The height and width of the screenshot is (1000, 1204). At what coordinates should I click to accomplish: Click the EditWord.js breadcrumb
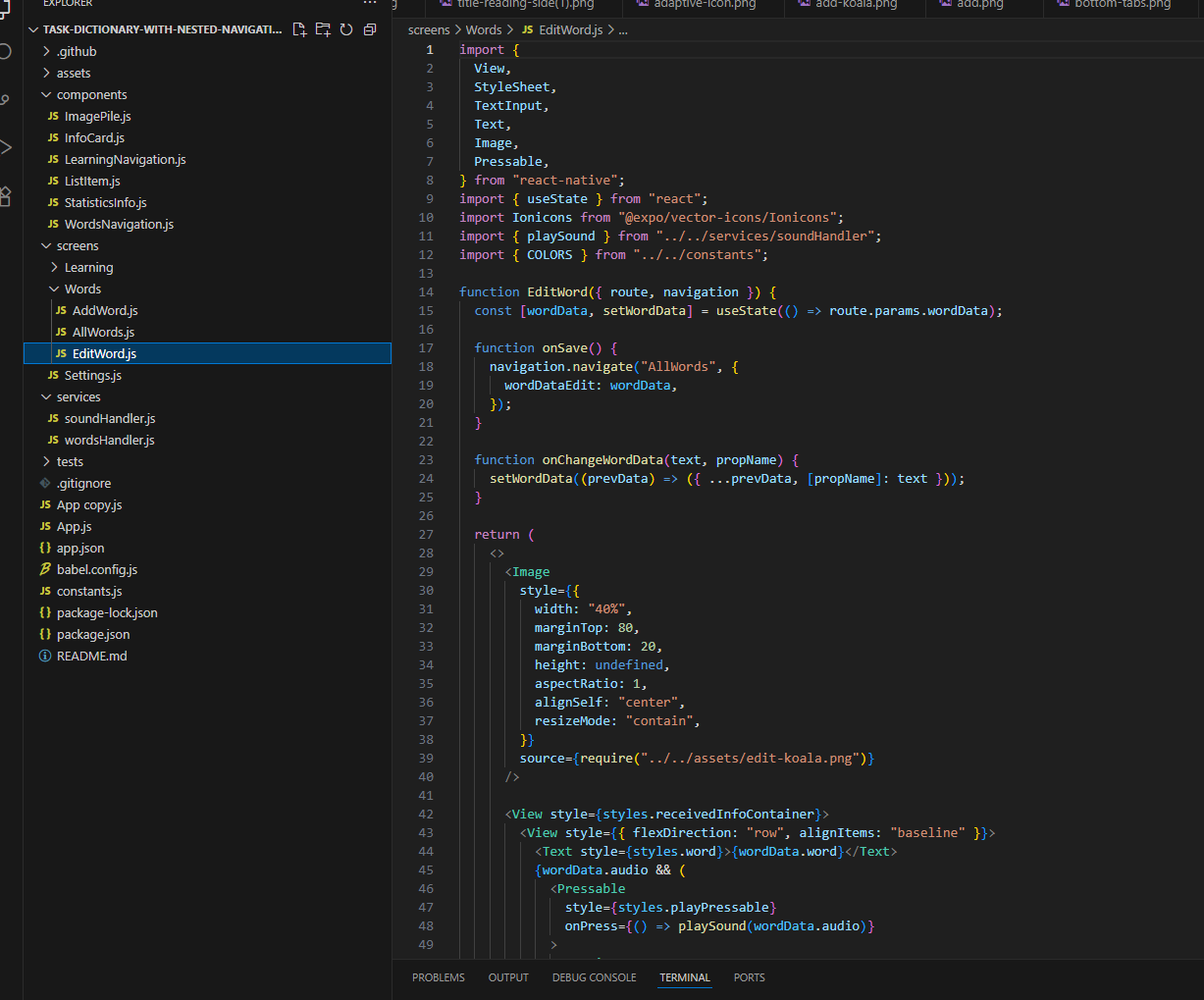pos(571,30)
